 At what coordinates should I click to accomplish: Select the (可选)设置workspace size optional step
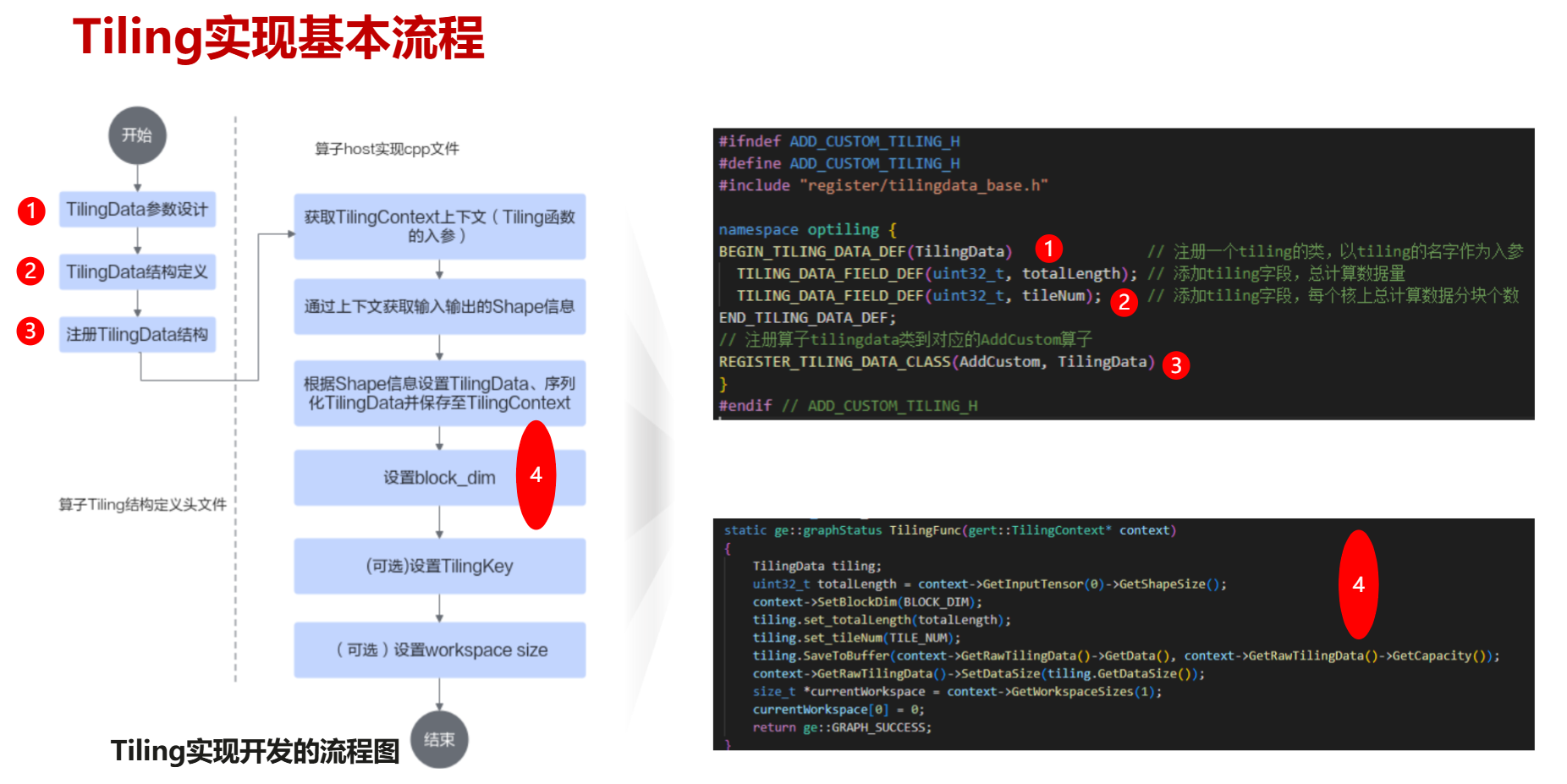[438, 650]
